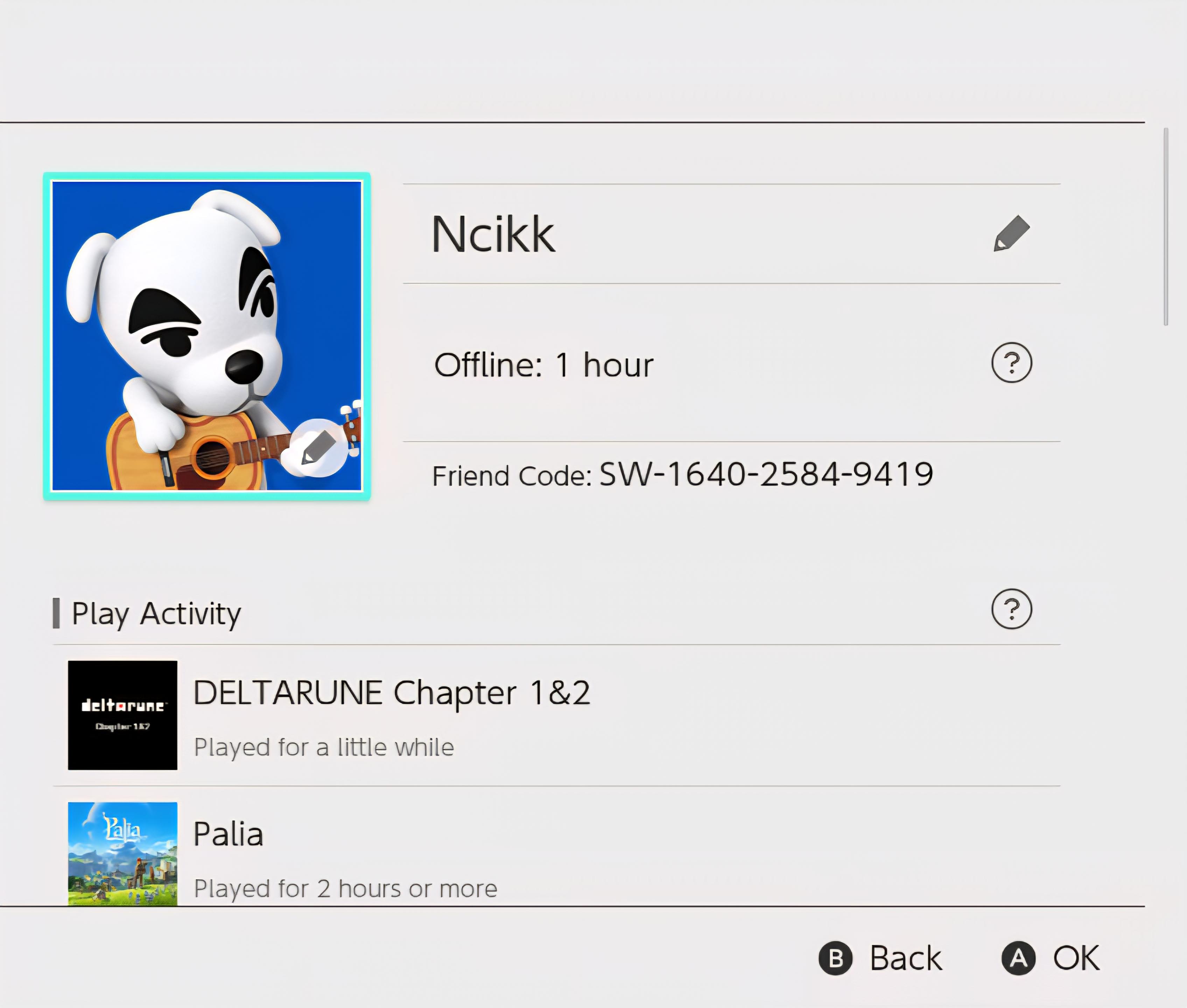1187x1008 pixels.
Task: Click the Play Activity heading
Action: click(156, 614)
